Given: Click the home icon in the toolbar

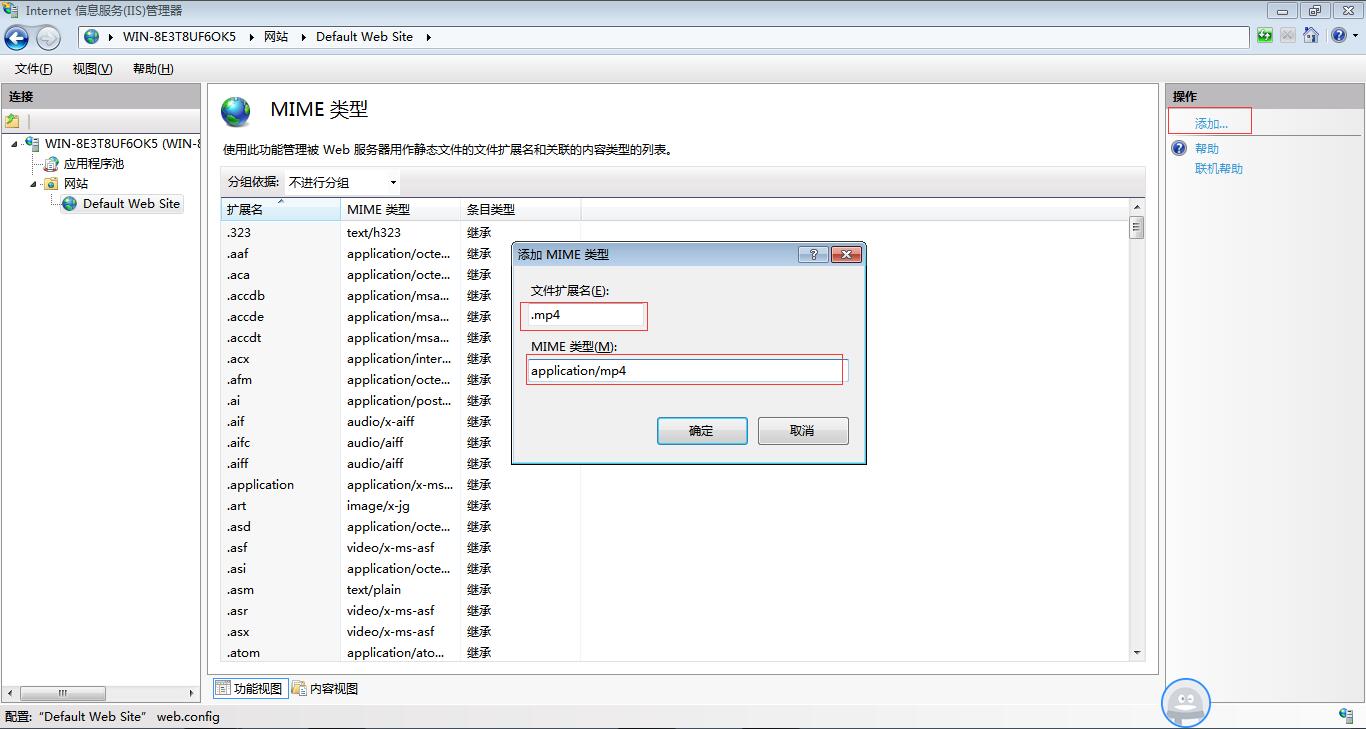Looking at the screenshot, I should coord(1310,36).
